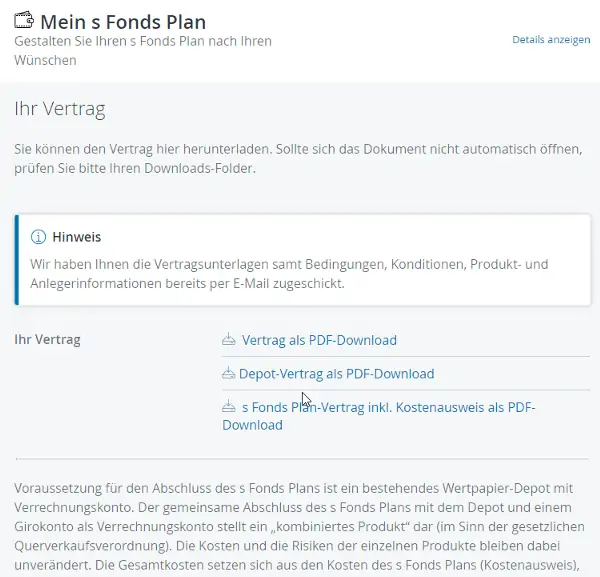Click the blue accent bar of Hinweis box
The width and height of the screenshot is (600, 577).
pos(16,260)
